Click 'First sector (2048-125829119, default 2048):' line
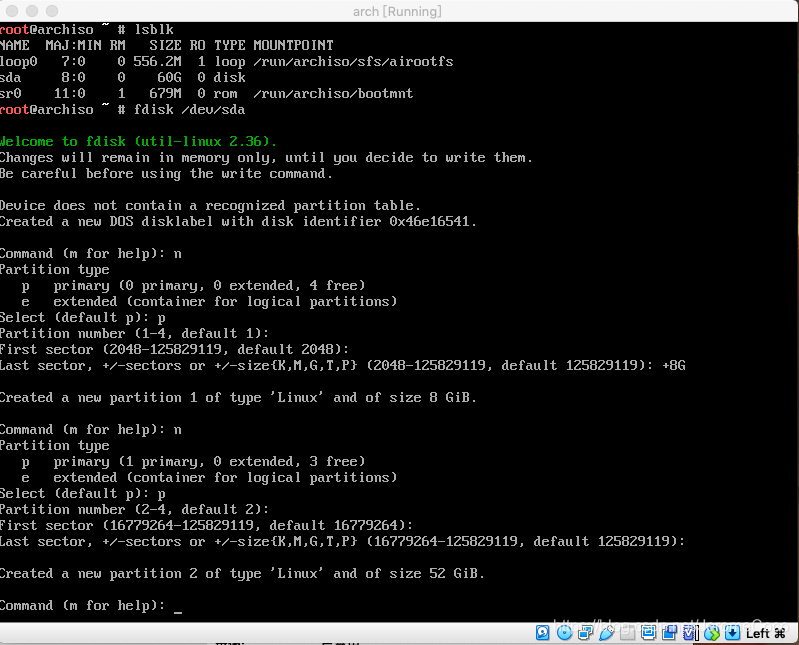This screenshot has height=645, width=799. 174,350
